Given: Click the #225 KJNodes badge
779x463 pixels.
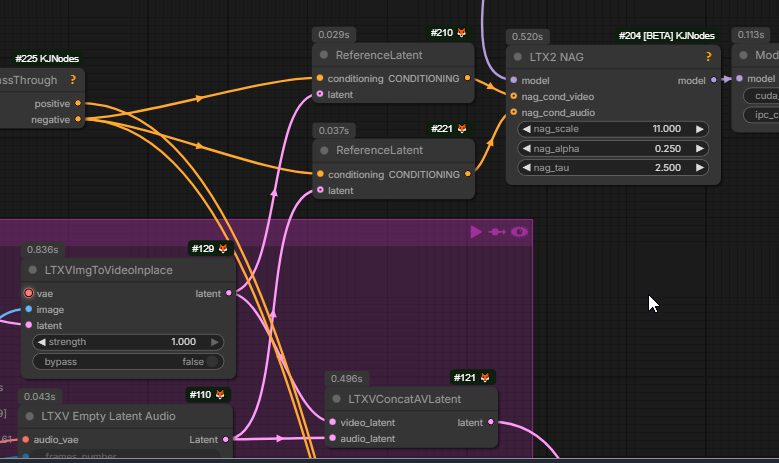Looking at the screenshot, I should tap(47, 59).
